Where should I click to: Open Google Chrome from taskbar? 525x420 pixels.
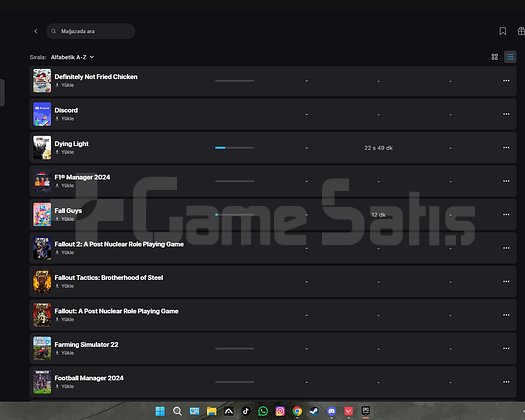[297, 411]
